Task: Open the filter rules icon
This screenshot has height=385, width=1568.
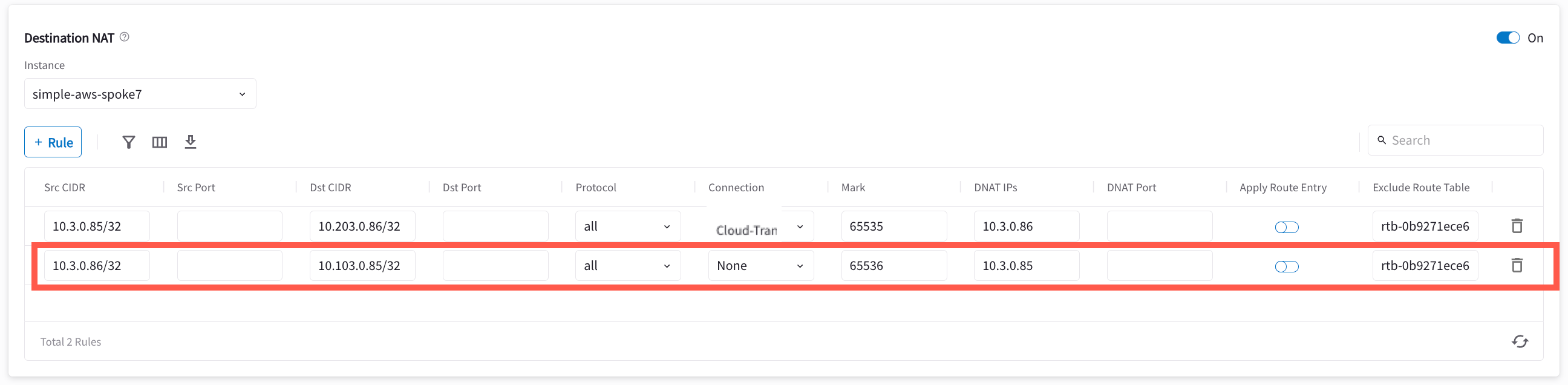Action: pos(128,141)
